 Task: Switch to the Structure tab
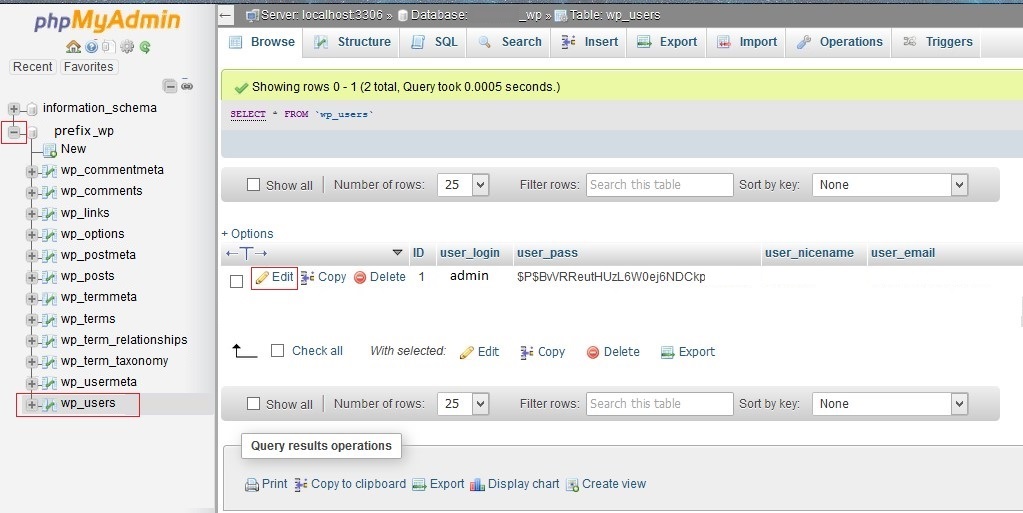(x=352, y=42)
